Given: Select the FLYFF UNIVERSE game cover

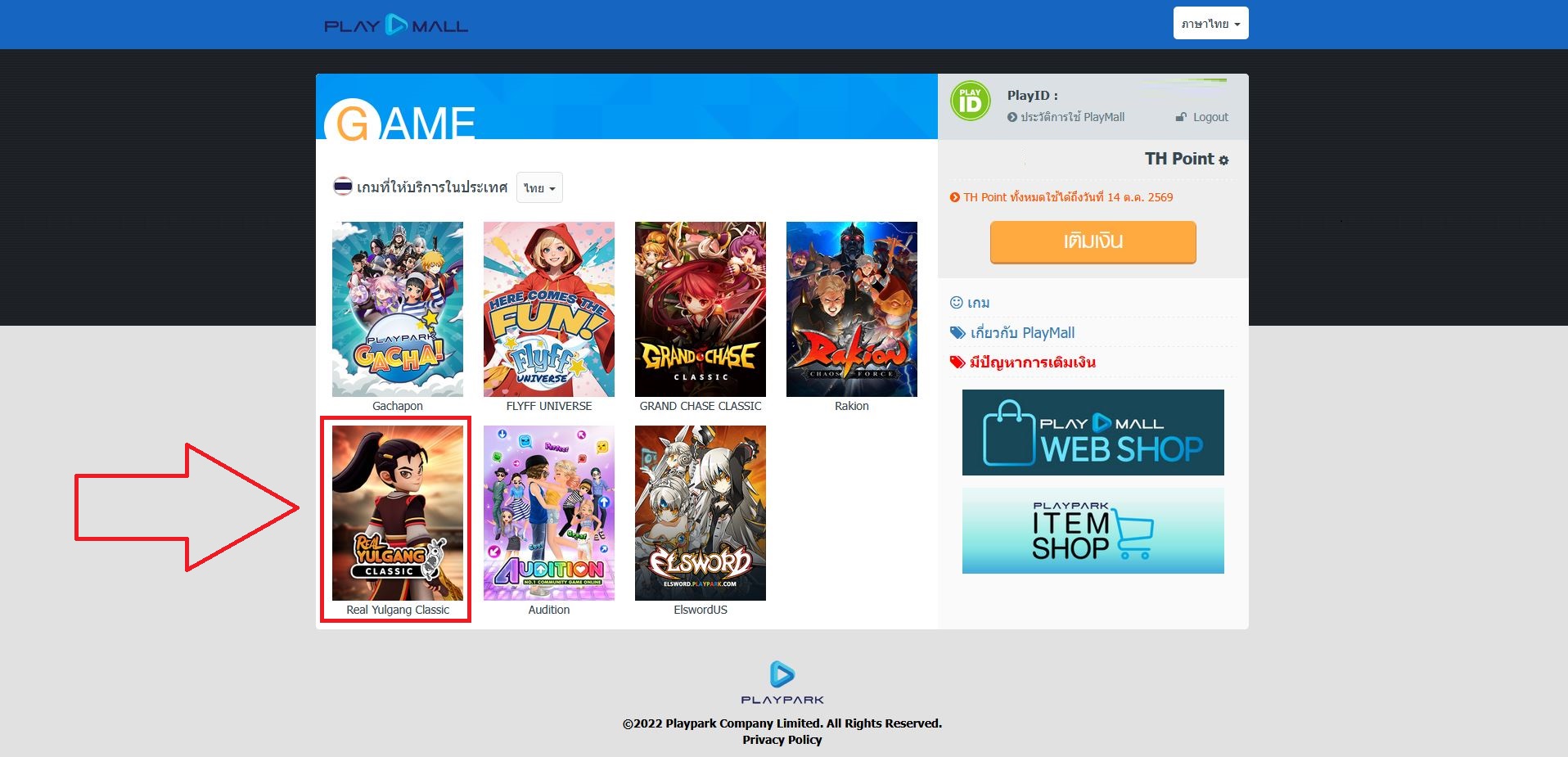Looking at the screenshot, I should (x=549, y=309).
